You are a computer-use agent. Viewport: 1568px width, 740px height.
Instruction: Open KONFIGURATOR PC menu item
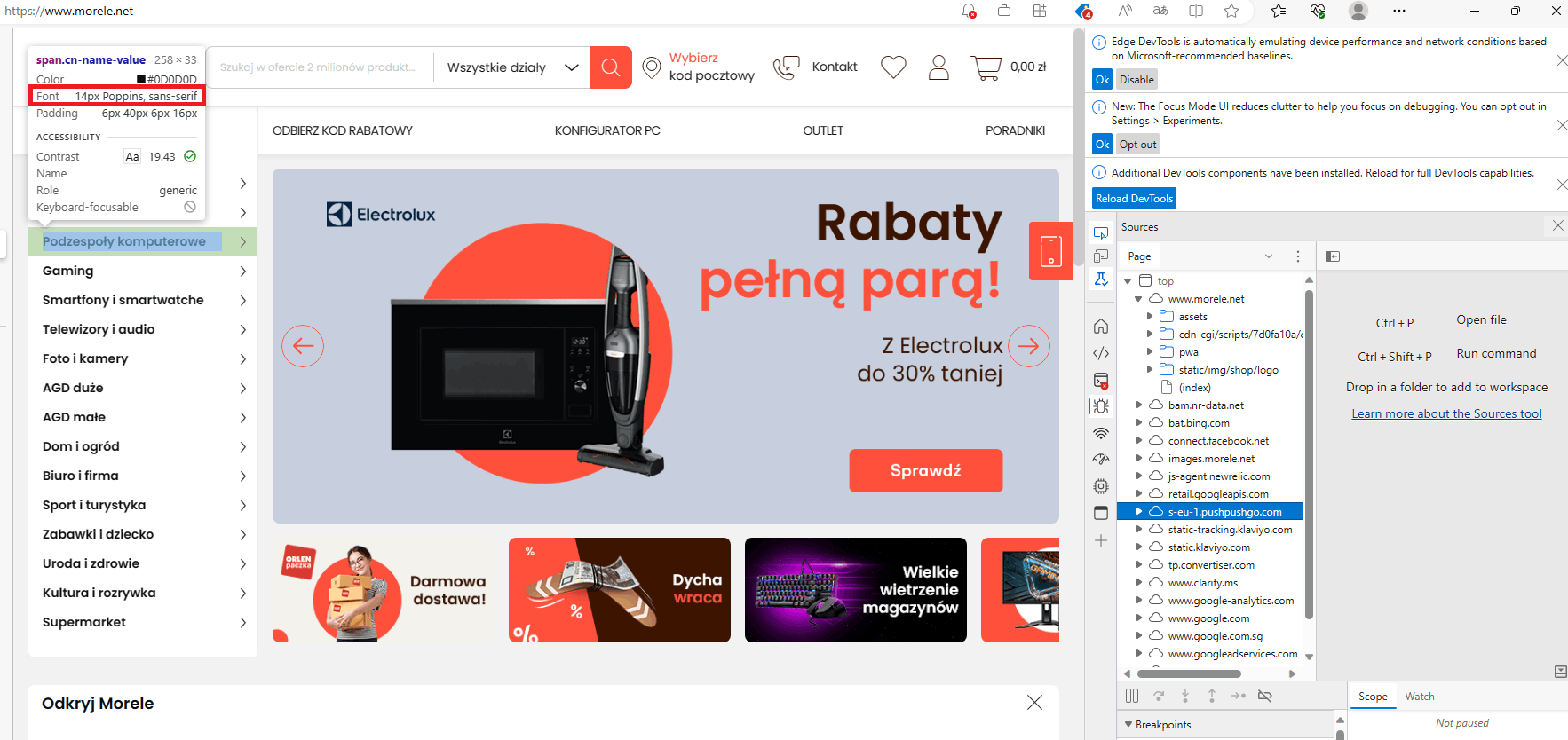607,130
